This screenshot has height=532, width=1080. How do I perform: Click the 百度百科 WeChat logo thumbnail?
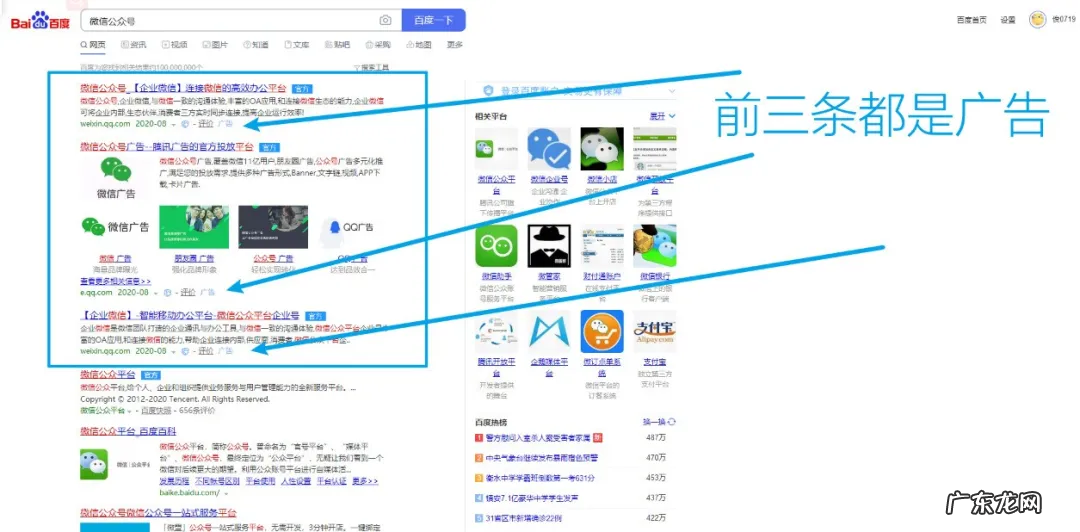pyautogui.click(x=94, y=464)
